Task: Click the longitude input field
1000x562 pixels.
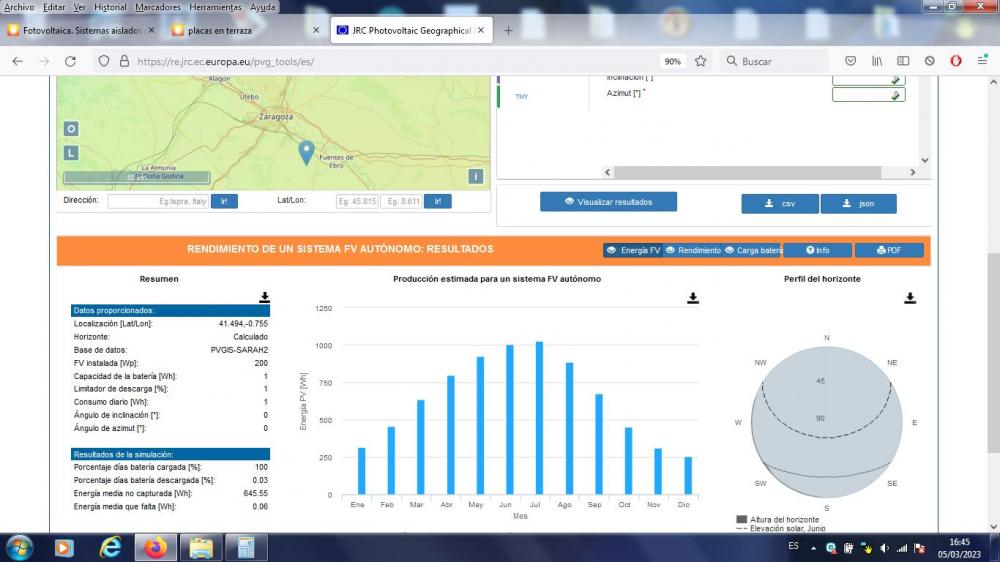Action: tap(402, 202)
